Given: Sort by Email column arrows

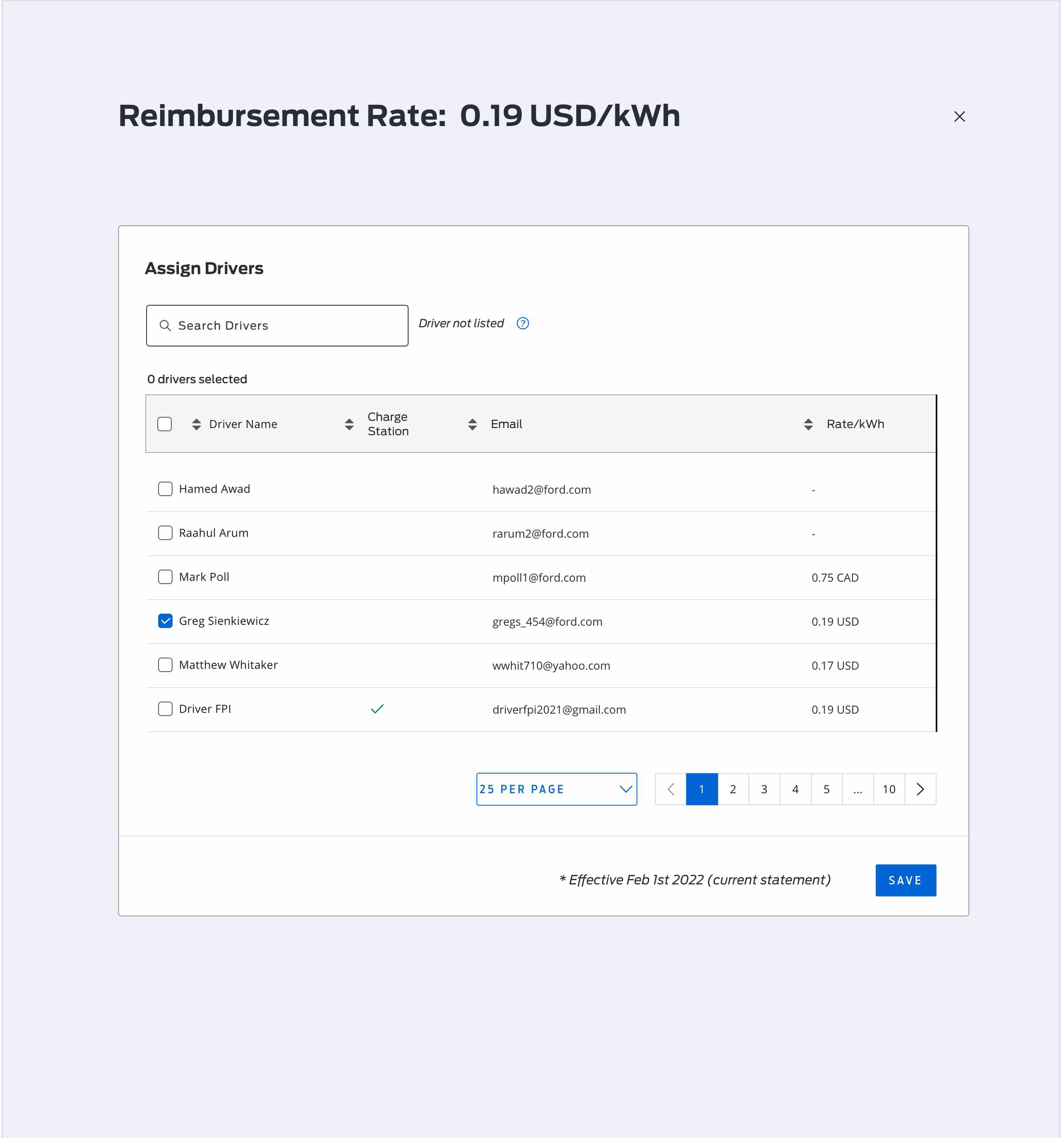Looking at the screenshot, I should [x=472, y=424].
